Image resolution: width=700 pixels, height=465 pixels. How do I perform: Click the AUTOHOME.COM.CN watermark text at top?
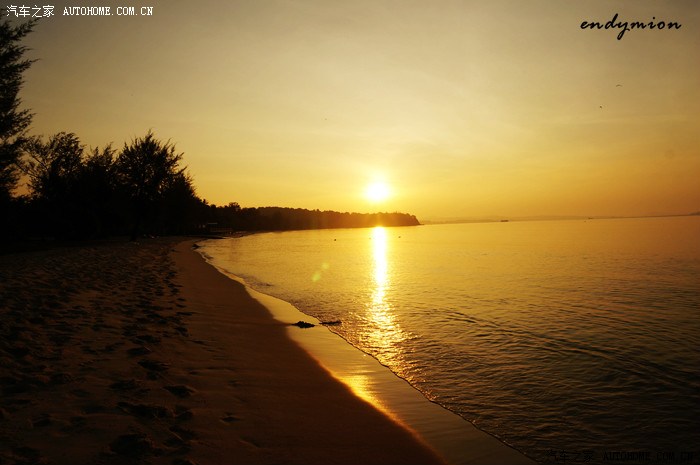pos(108,11)
